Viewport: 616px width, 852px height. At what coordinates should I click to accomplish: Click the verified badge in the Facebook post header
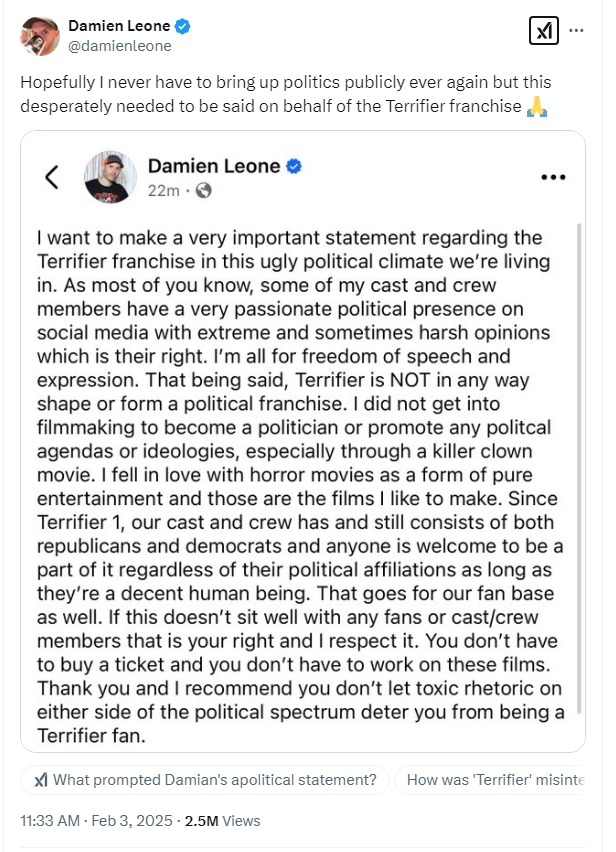tap(295, 166)
